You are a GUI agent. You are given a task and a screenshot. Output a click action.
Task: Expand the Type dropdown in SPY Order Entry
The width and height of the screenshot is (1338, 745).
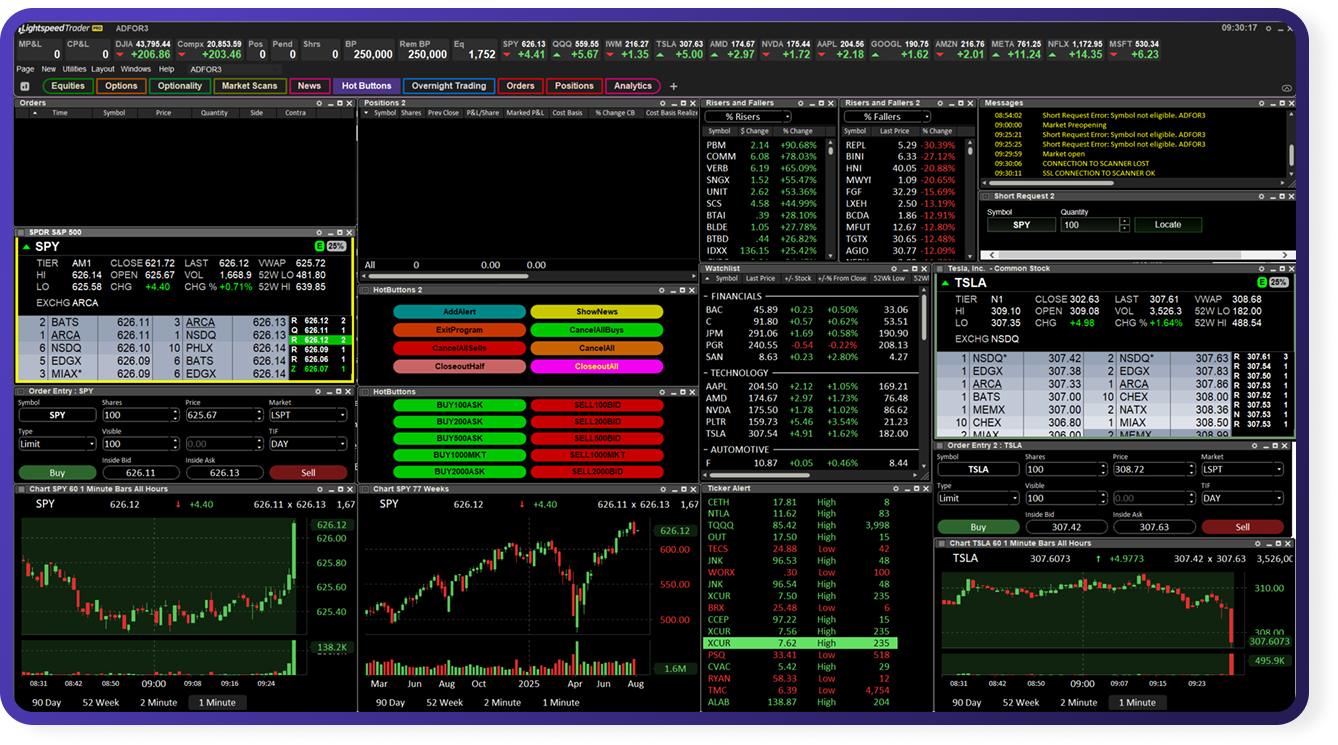(x=58, y=444)
